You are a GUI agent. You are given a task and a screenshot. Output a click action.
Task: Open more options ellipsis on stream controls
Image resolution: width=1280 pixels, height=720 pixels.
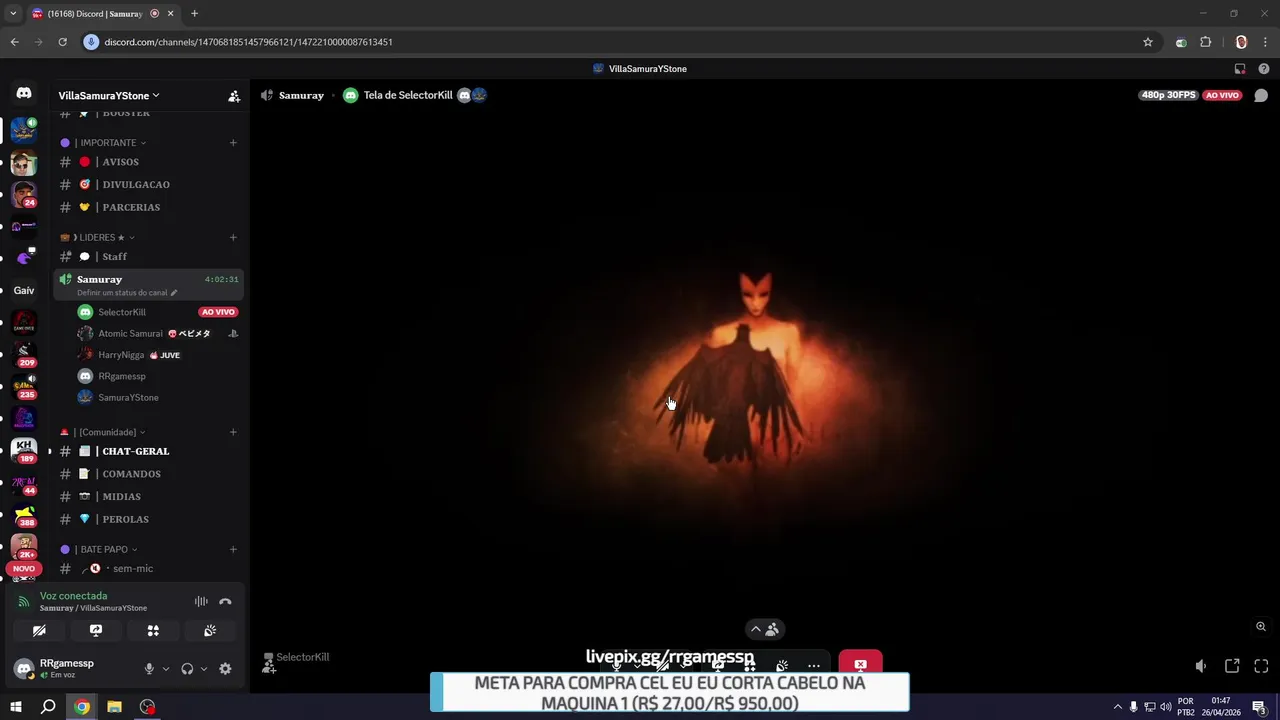(x=814, y=666)
